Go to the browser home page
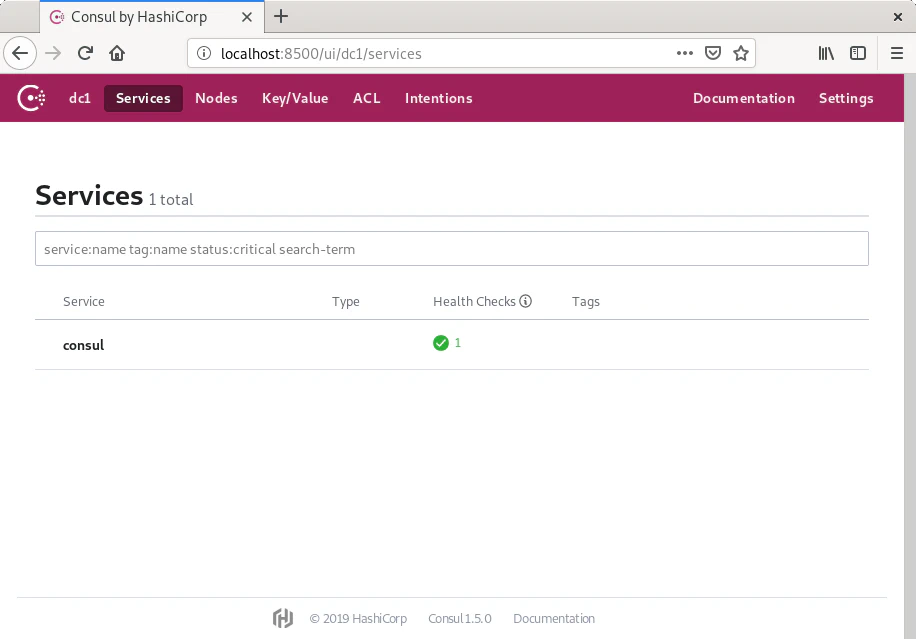916x639 pixels. (x=117, y=53)
